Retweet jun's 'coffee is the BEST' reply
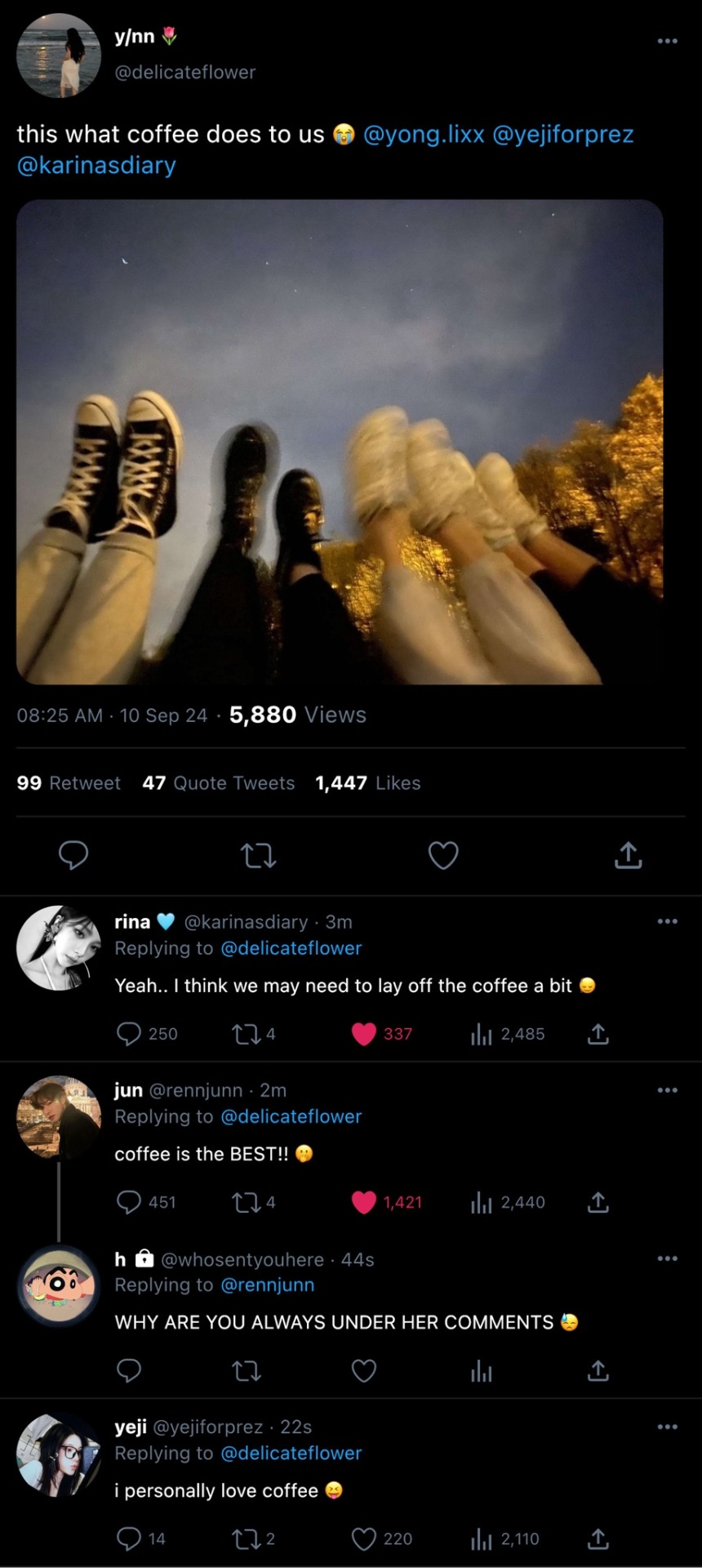The height and width of the screenshot is (1568, 702). [246, 1202]
